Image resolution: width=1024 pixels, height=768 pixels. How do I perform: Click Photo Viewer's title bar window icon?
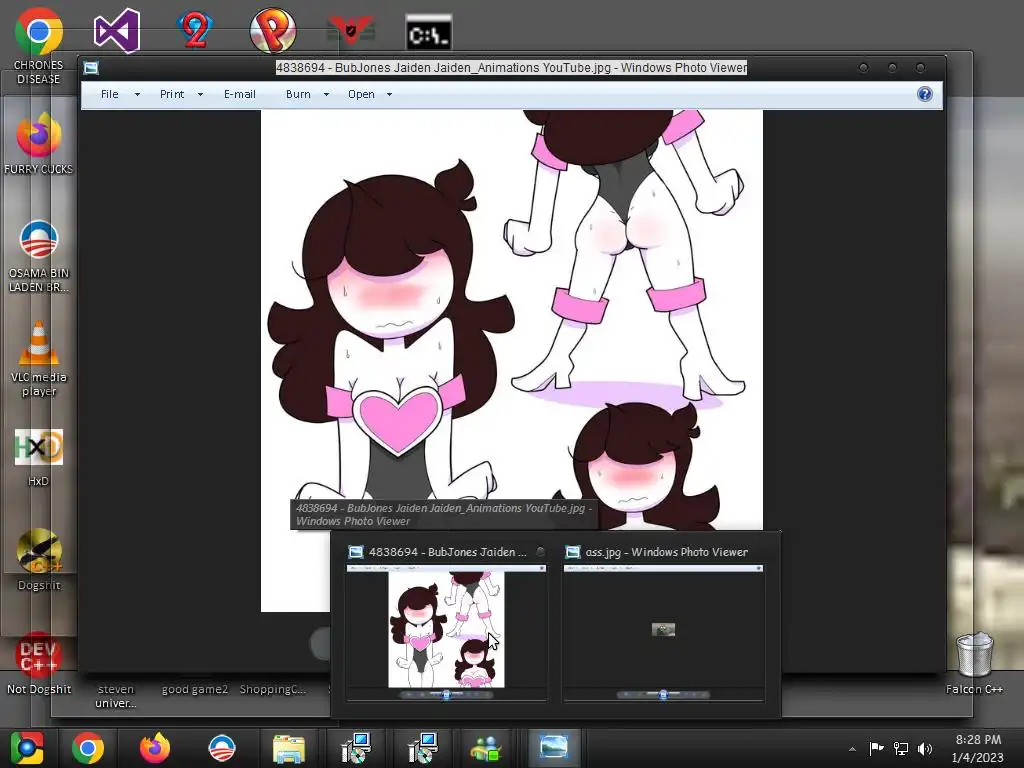(91, 67)
